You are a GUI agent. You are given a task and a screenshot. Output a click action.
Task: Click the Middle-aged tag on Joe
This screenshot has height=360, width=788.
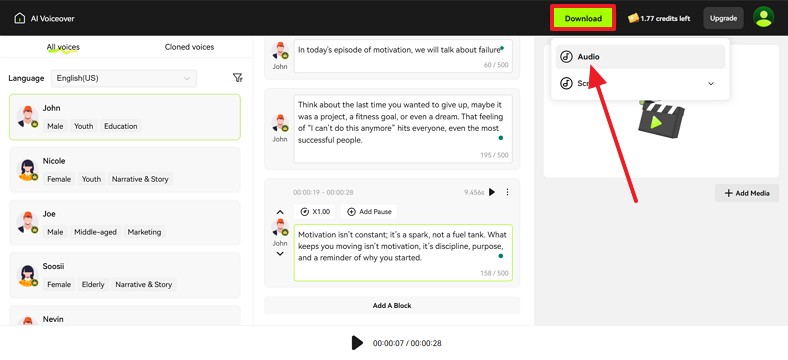click(x=95, y=232)
